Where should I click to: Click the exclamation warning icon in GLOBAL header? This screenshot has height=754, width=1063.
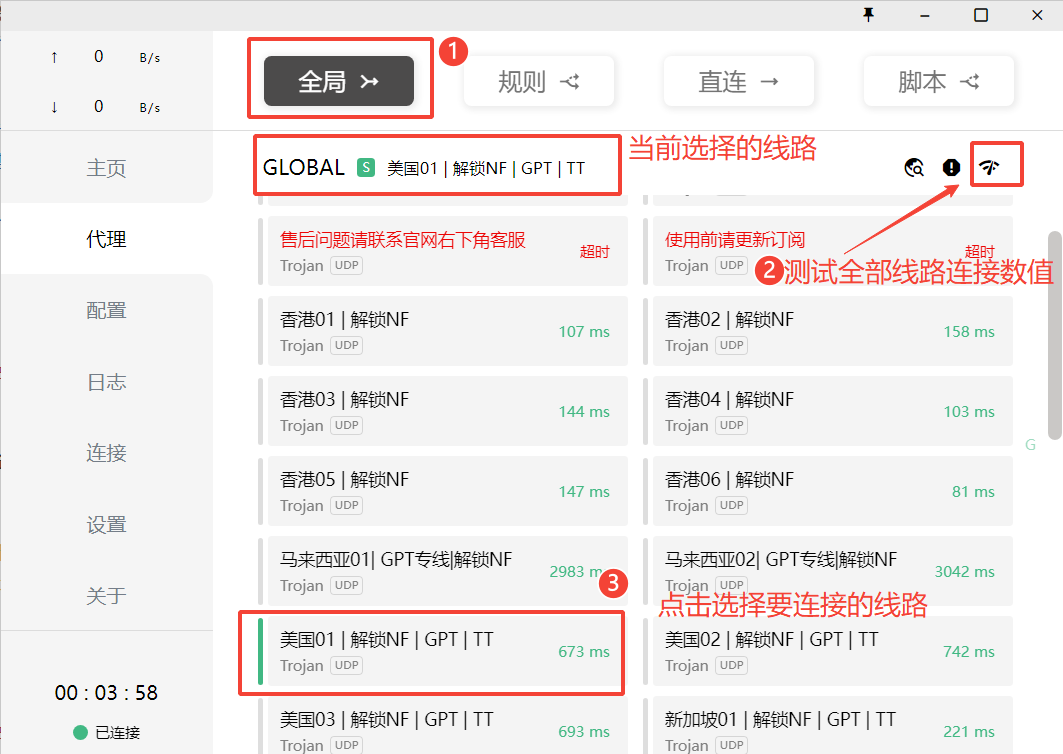click(951, 168)
